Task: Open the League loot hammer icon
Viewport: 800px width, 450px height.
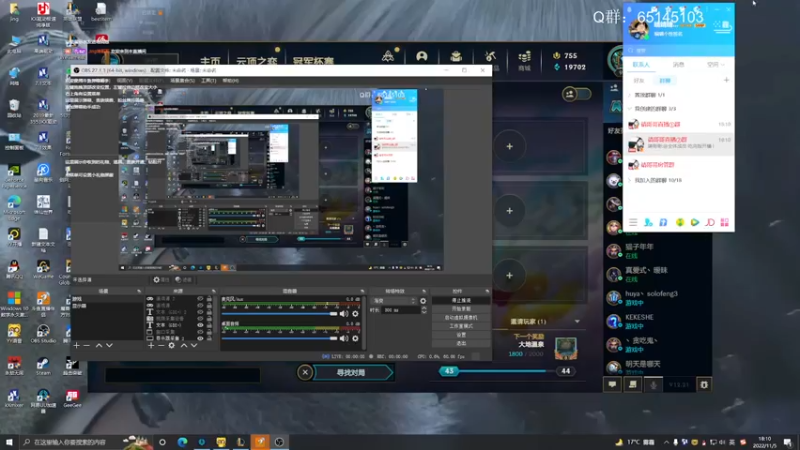Action: pyautogui.click(x=490, y=56)
